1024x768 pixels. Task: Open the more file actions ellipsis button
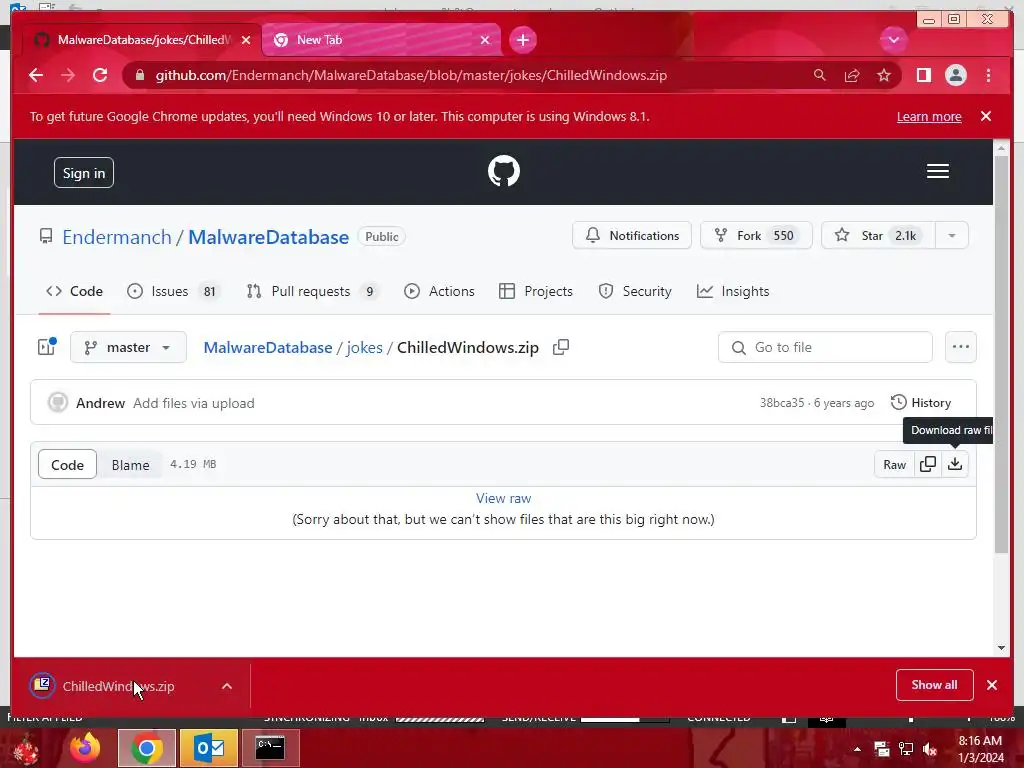point(961,347)
